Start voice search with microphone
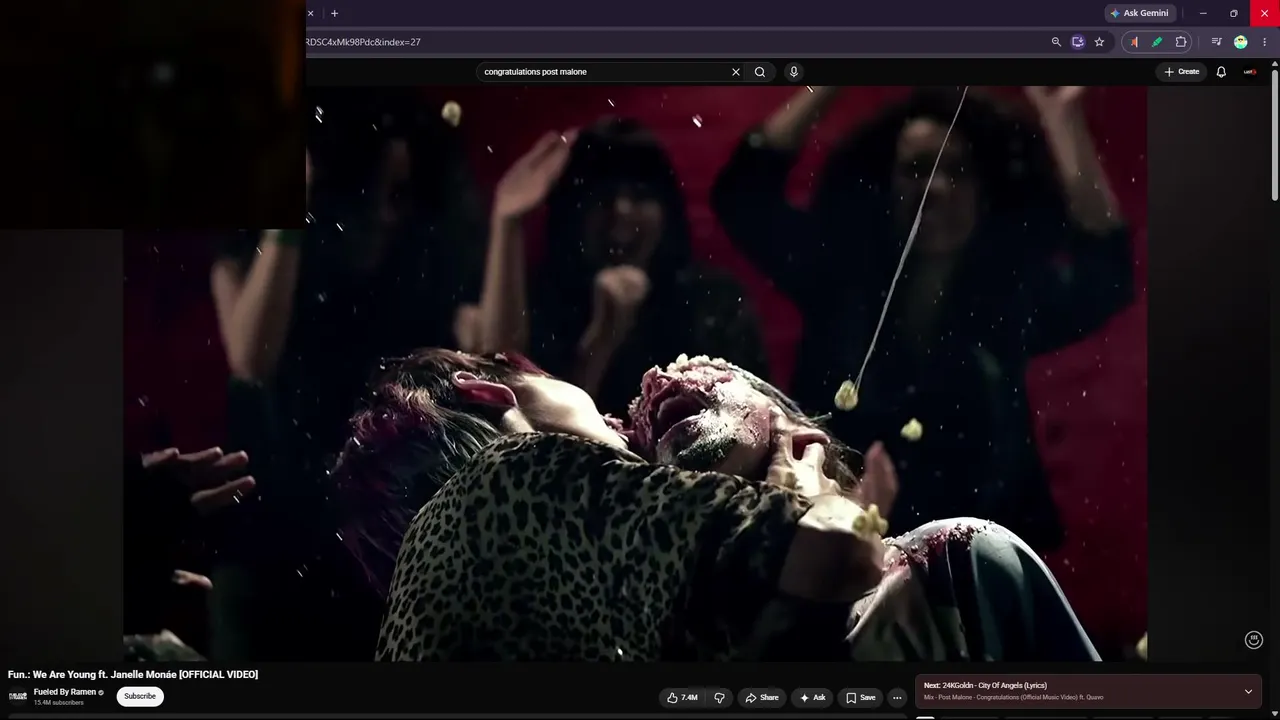 click(x=794, y=72)
